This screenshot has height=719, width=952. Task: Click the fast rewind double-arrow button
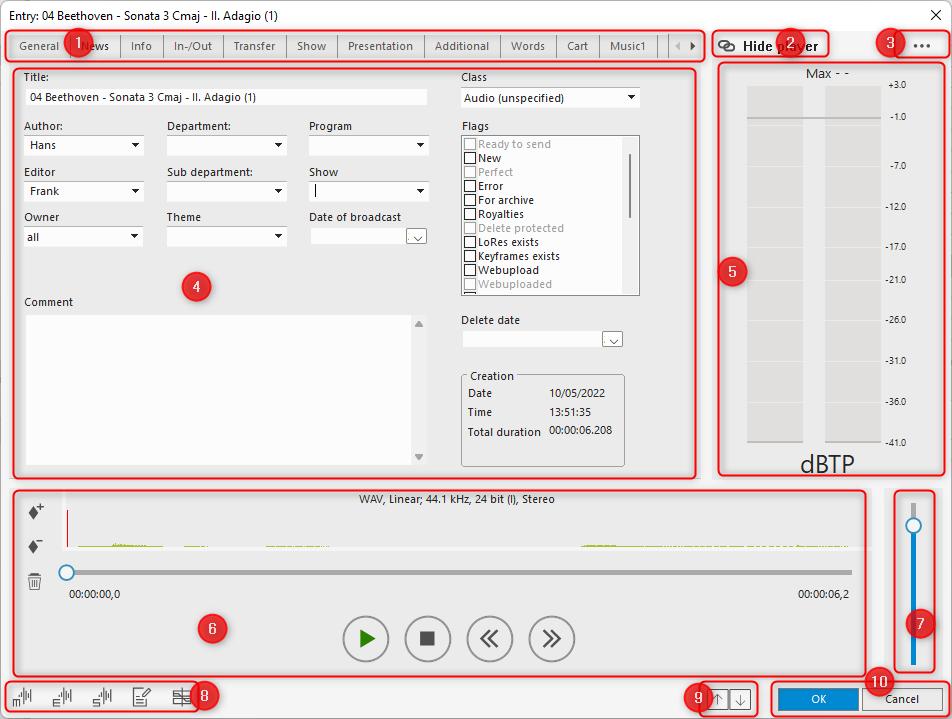pyautogui.click(x=490, y=638)
